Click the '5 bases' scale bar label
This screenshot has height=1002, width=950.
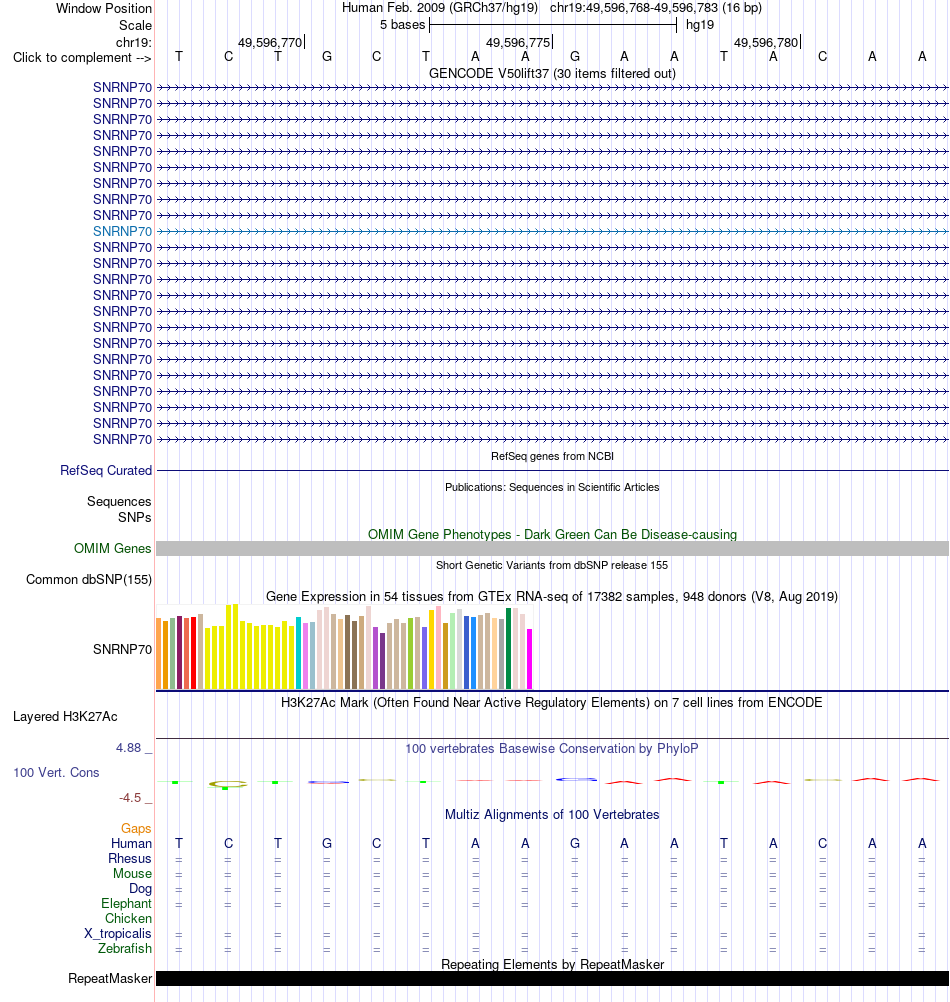(x=402, y=25)
